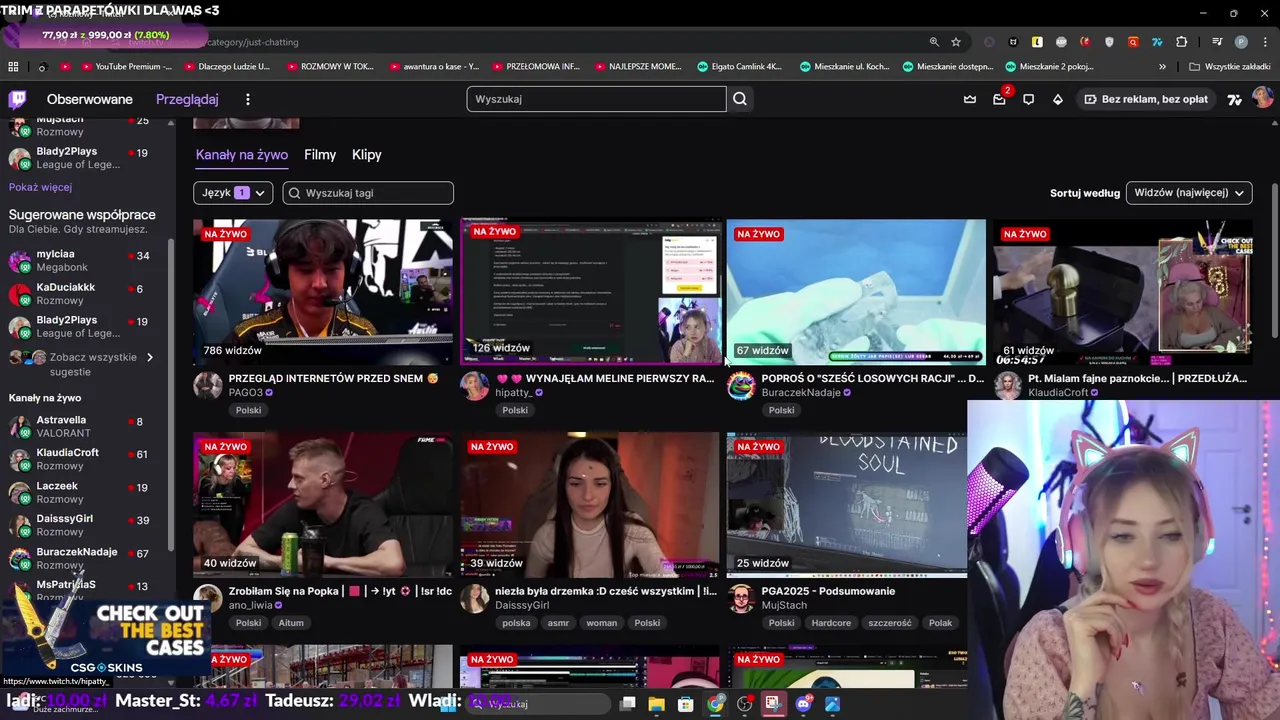This screenshot has width=1280, height=720.
Task: Click the Aitum tag under ano_liwia stream
Action: point(291,623)
